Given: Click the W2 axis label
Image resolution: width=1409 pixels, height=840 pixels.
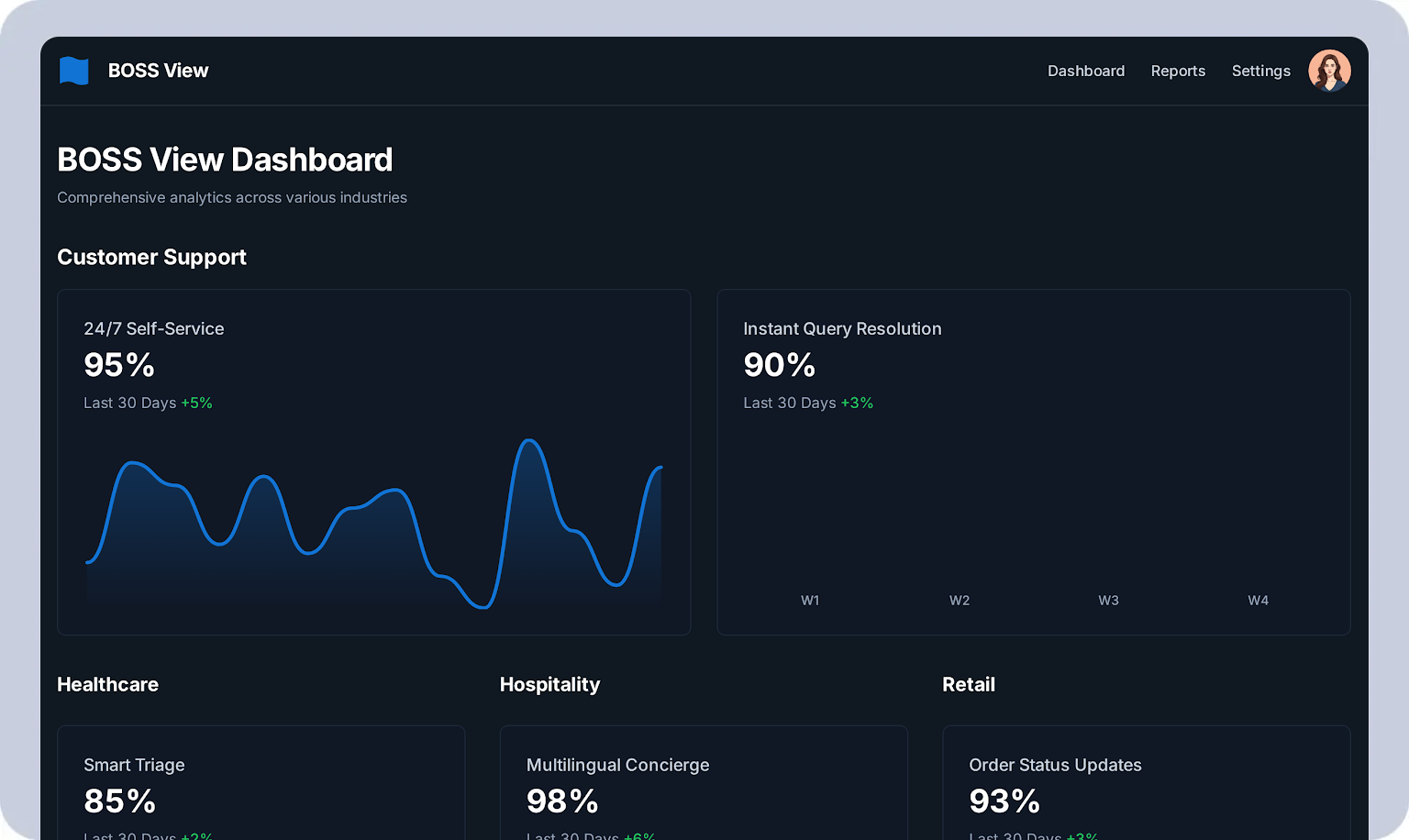Looking at the screenshot, I should click(960, 601).
